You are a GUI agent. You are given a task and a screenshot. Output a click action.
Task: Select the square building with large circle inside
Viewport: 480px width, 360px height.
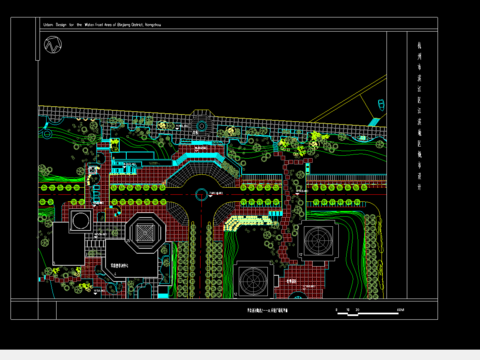[81, 220]
